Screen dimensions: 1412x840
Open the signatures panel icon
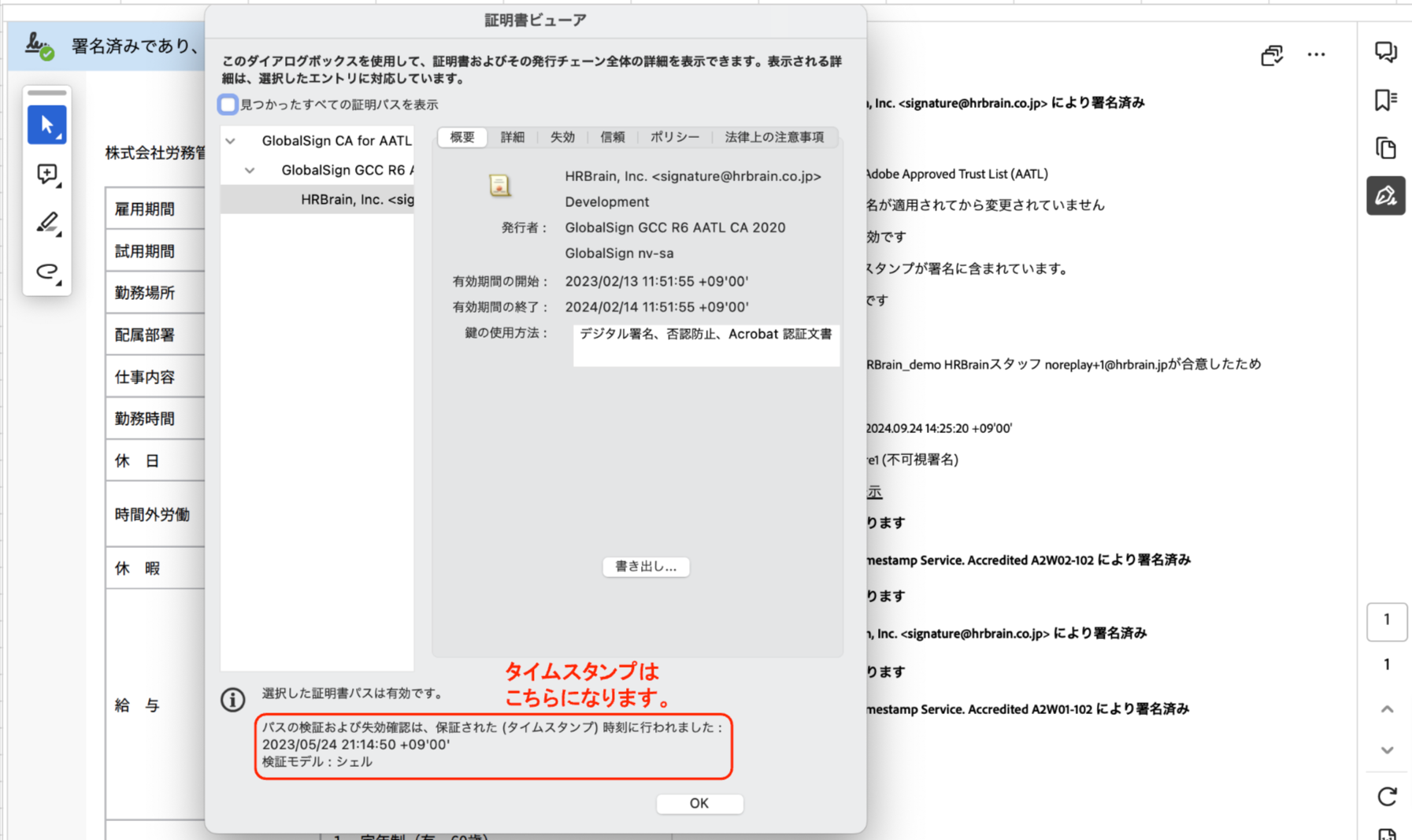1385,195
